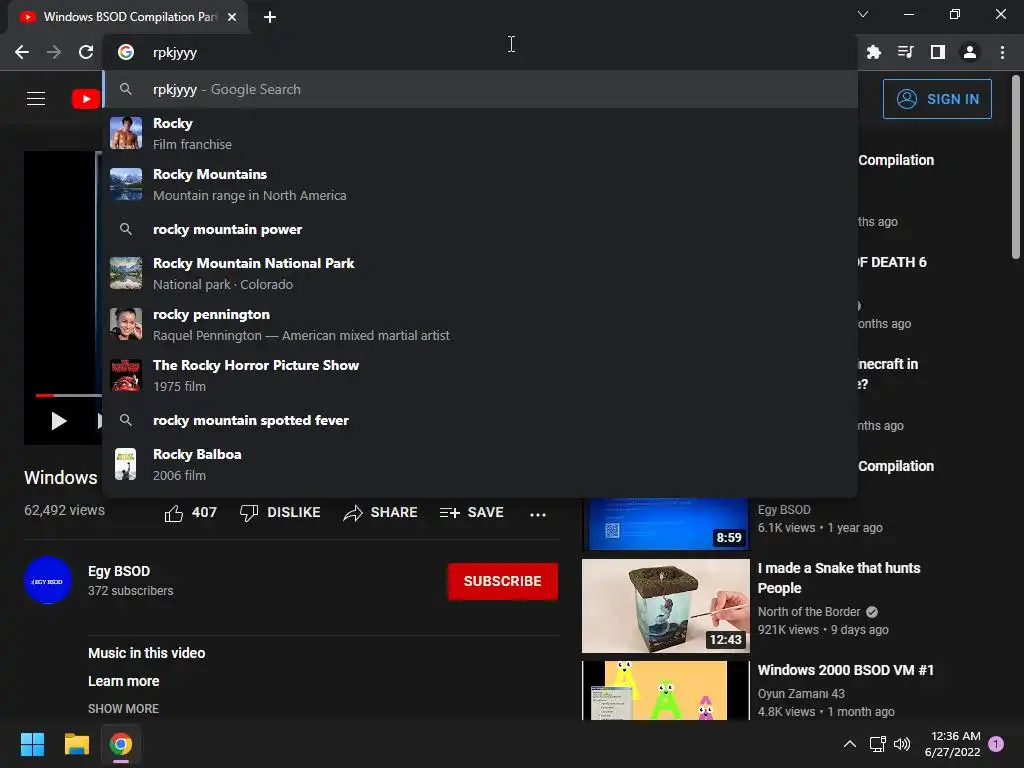Screen dimensions: 1024x768
Task: Go back to the previous page
Action: pyautogui.click(x=22, y=52)
